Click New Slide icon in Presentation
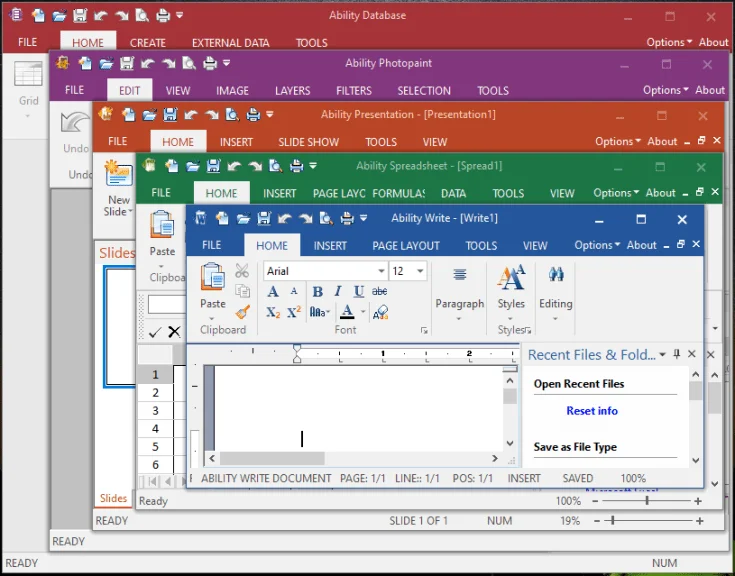 click(x=118, y=174)
